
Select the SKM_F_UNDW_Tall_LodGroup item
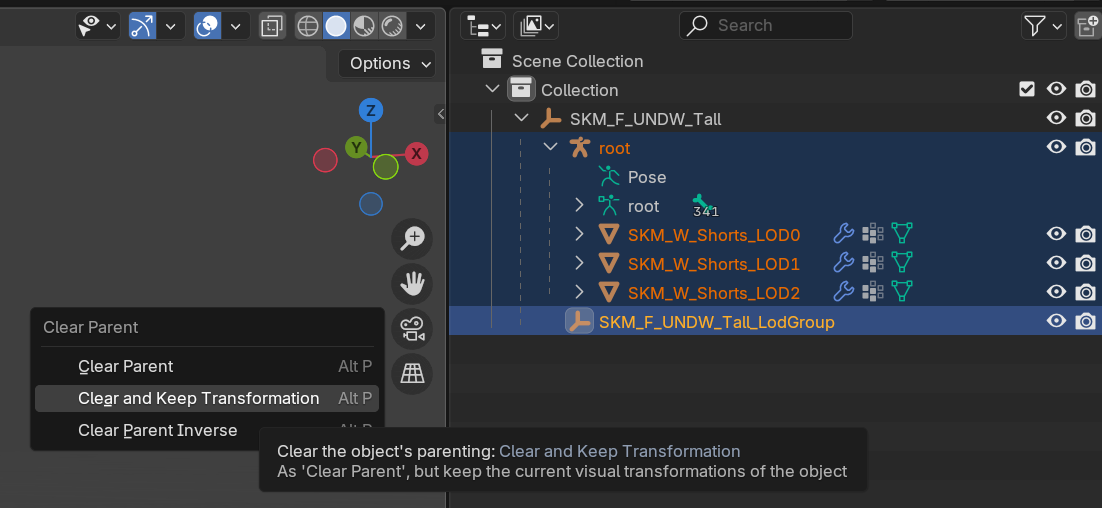click(716, 323)
